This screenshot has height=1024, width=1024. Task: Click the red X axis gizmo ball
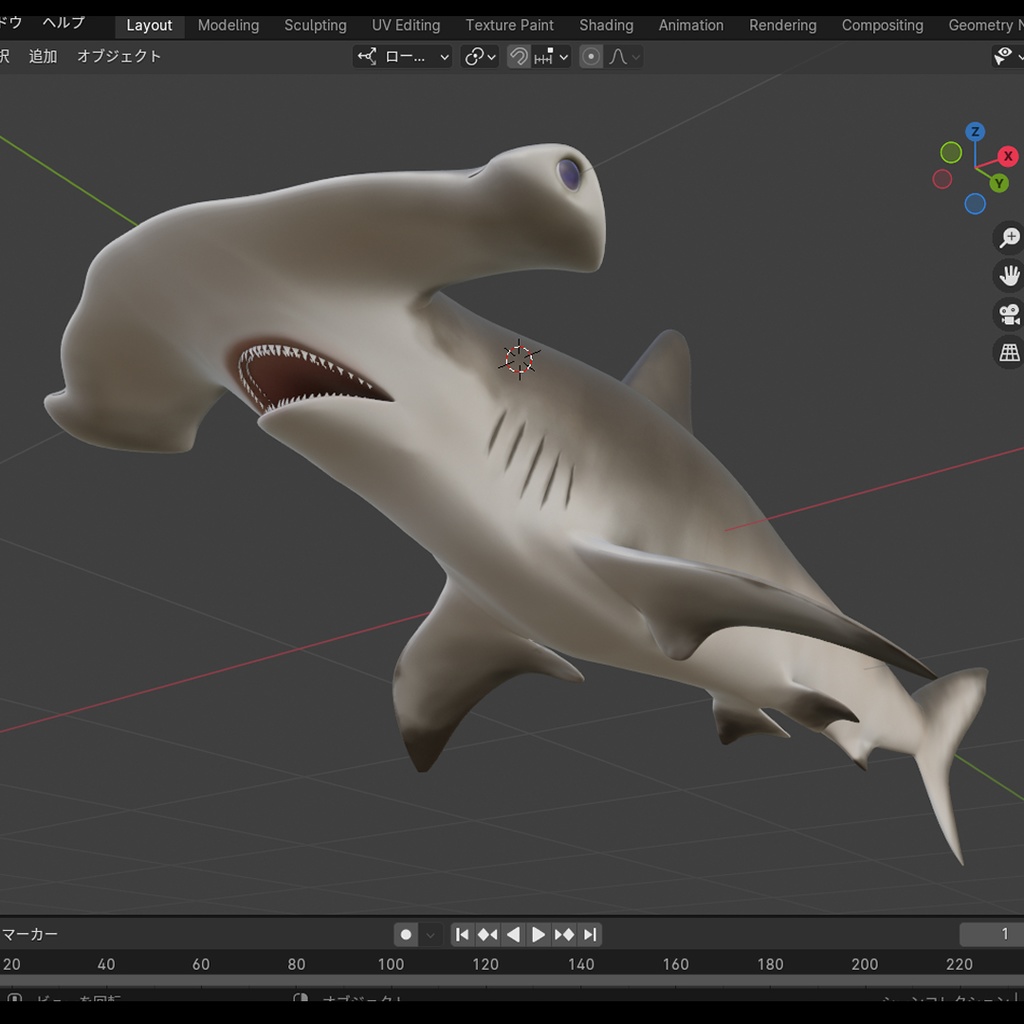(x=1007, y=156)
